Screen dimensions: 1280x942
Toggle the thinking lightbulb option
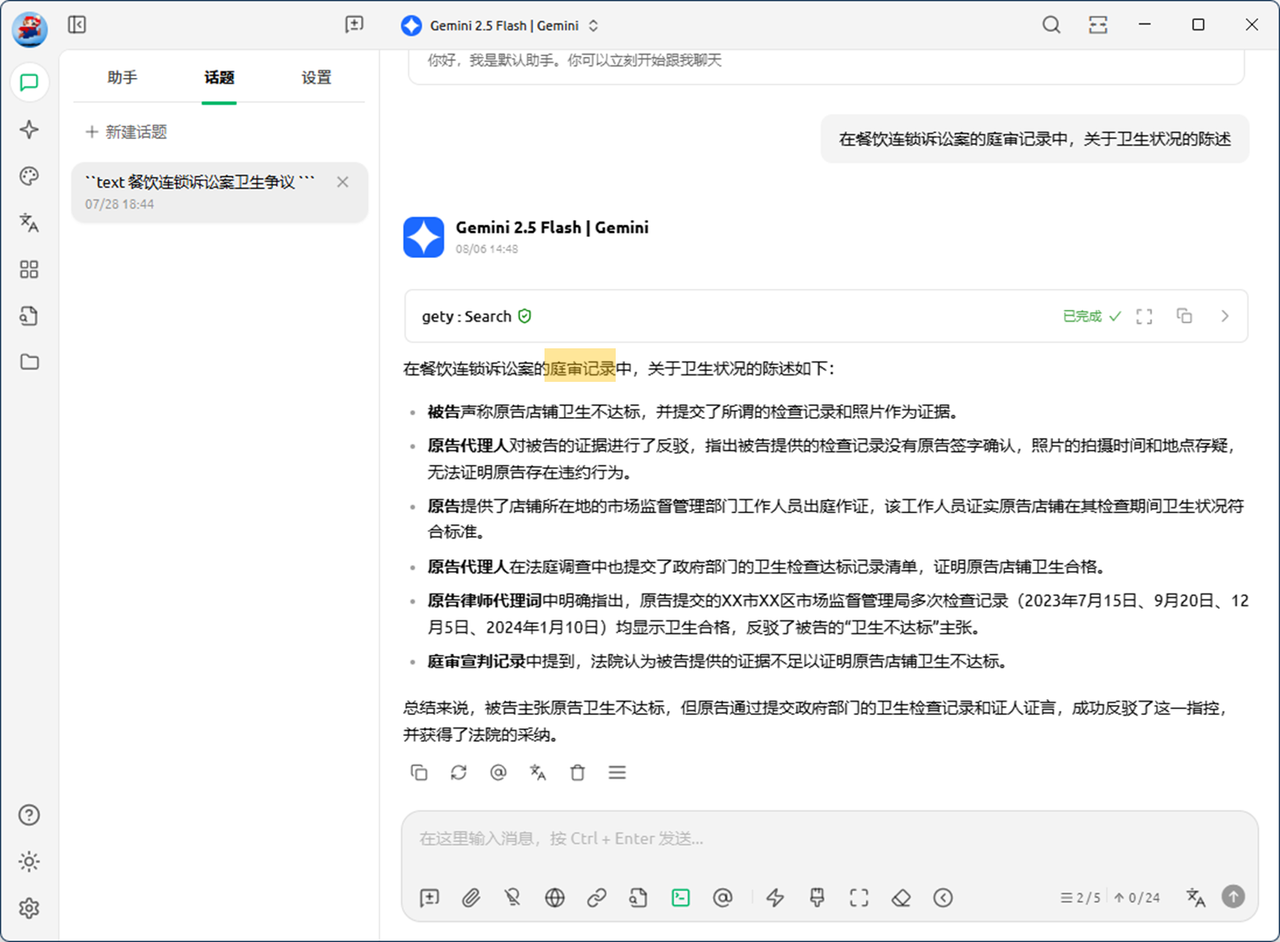click(x=513, y=898)
